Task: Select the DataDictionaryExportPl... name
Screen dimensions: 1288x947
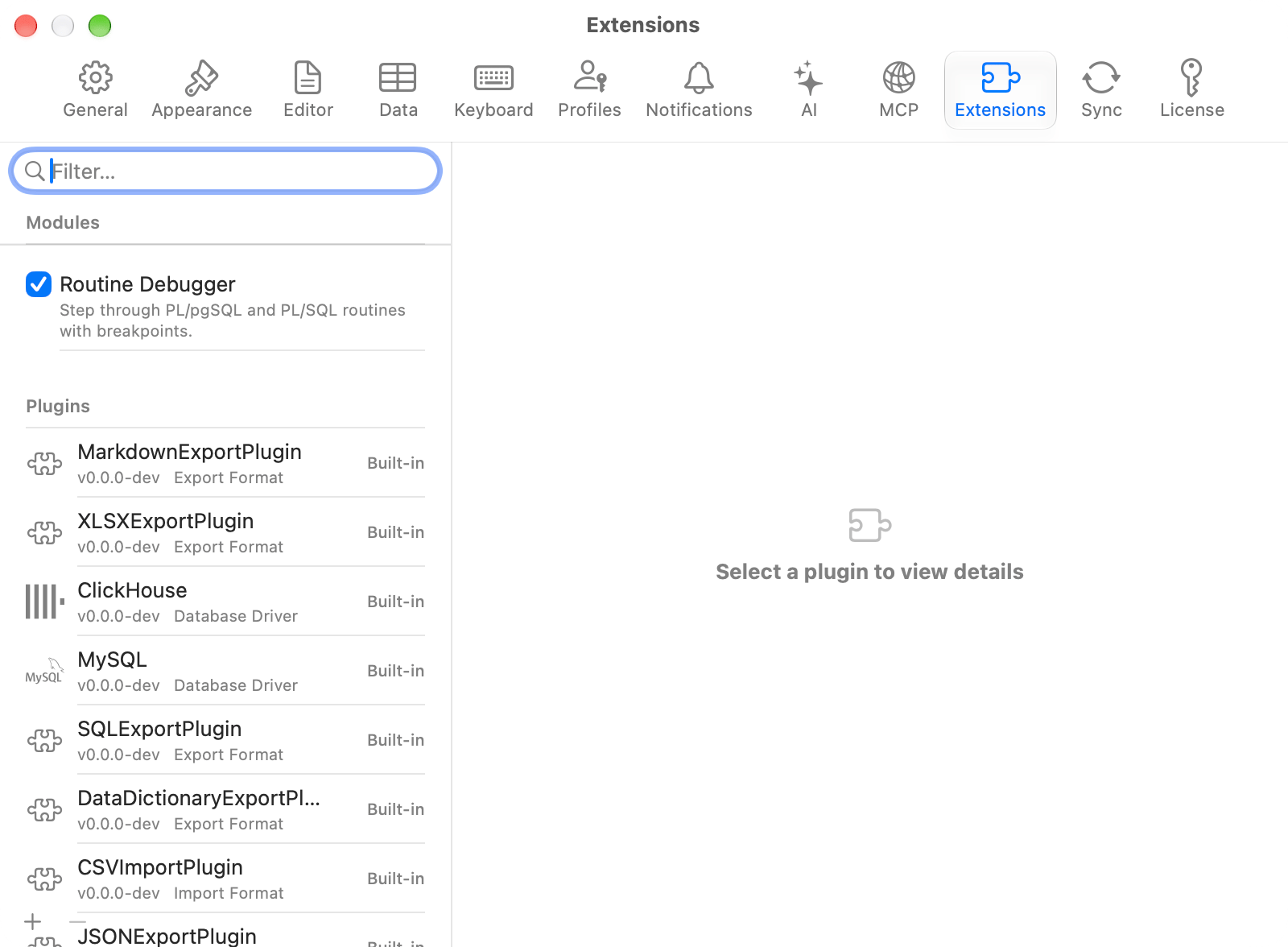Action: (x=199, y=798)
